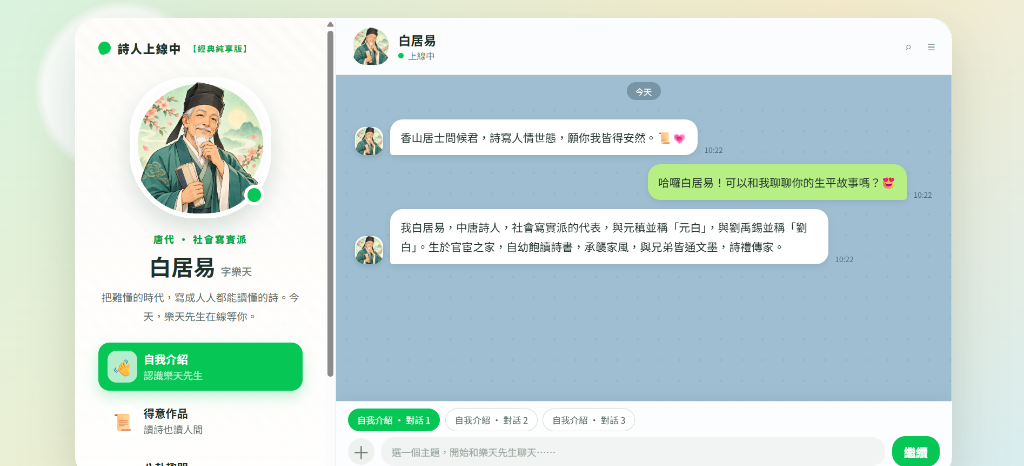The image size is (1024, 466).
Task: Click the waving hand icon of 自我介紹
Action: coord(122,367)
